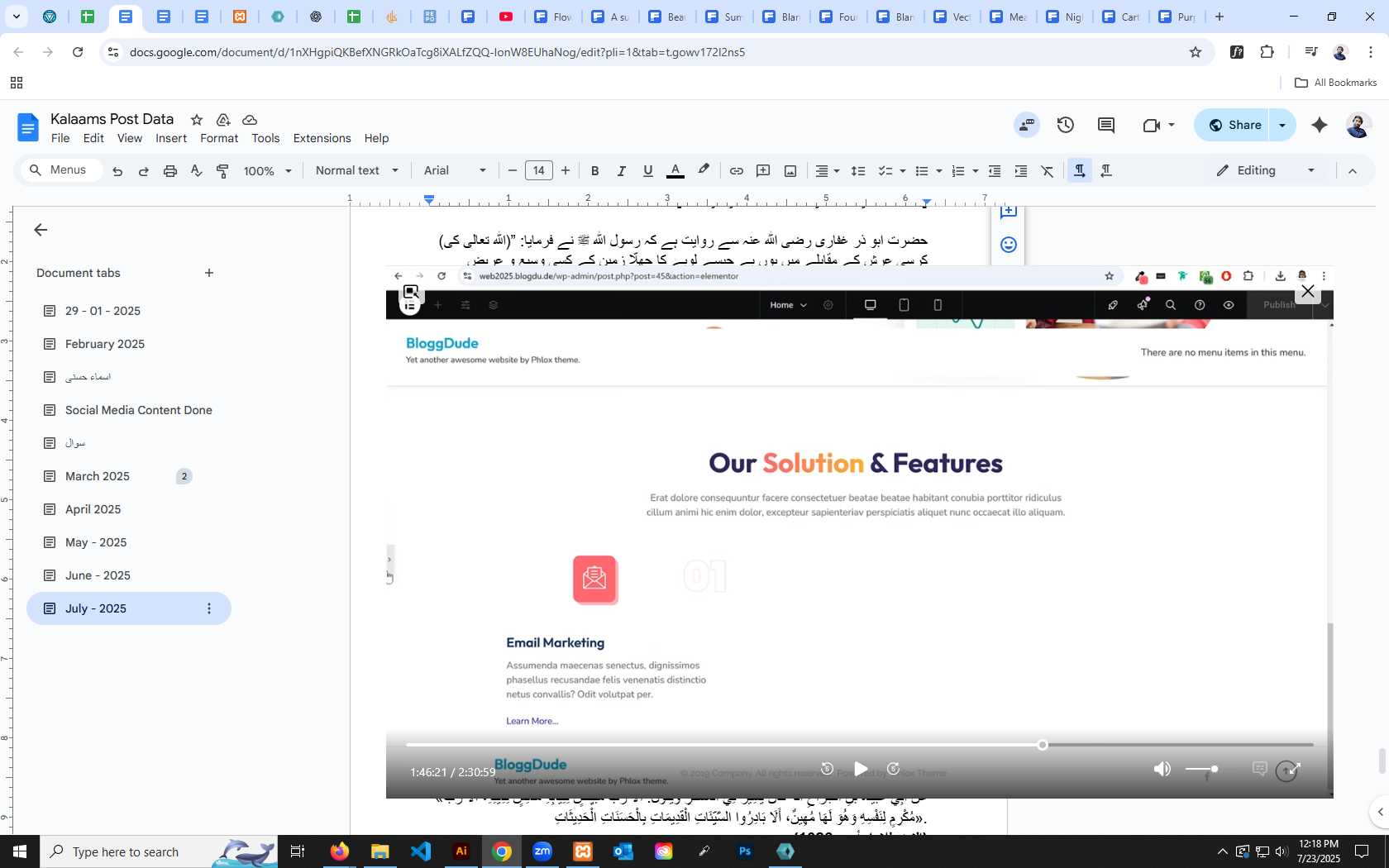Run spelling and grammar check

pos(196,171)
